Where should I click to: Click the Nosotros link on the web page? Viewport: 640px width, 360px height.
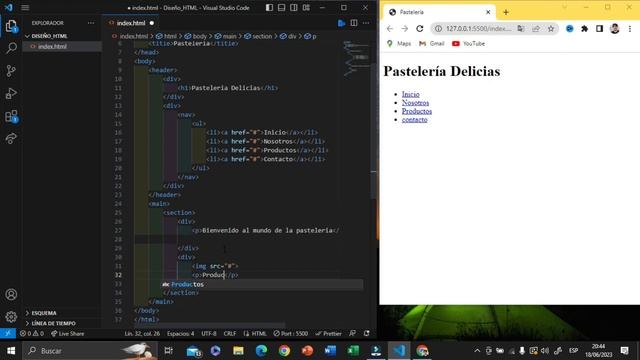416,103
